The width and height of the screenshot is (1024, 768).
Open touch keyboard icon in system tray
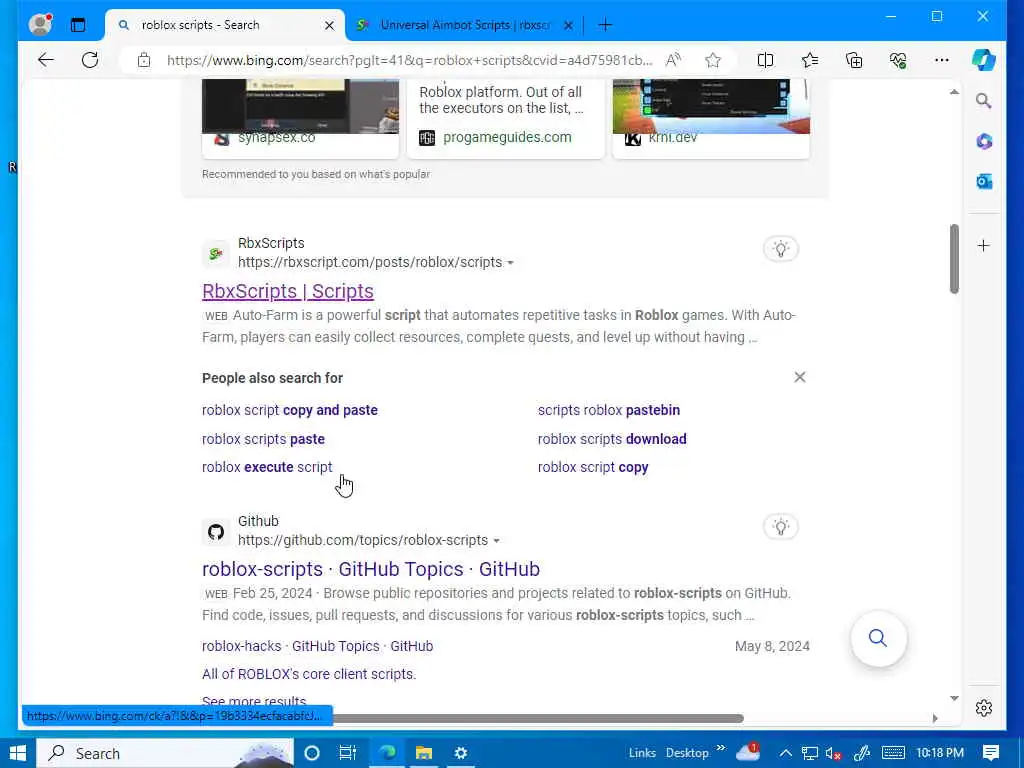pyautogui.click(x=893, y=753)
